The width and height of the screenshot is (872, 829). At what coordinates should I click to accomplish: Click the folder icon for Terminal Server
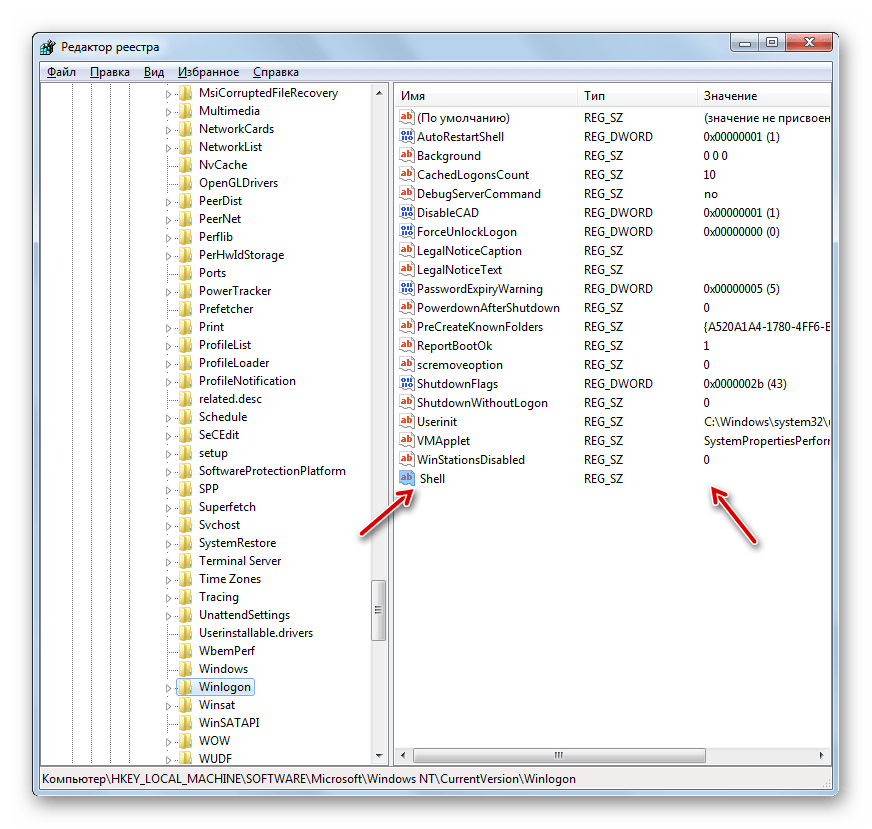pyautogui.click(x=186, y=561)
